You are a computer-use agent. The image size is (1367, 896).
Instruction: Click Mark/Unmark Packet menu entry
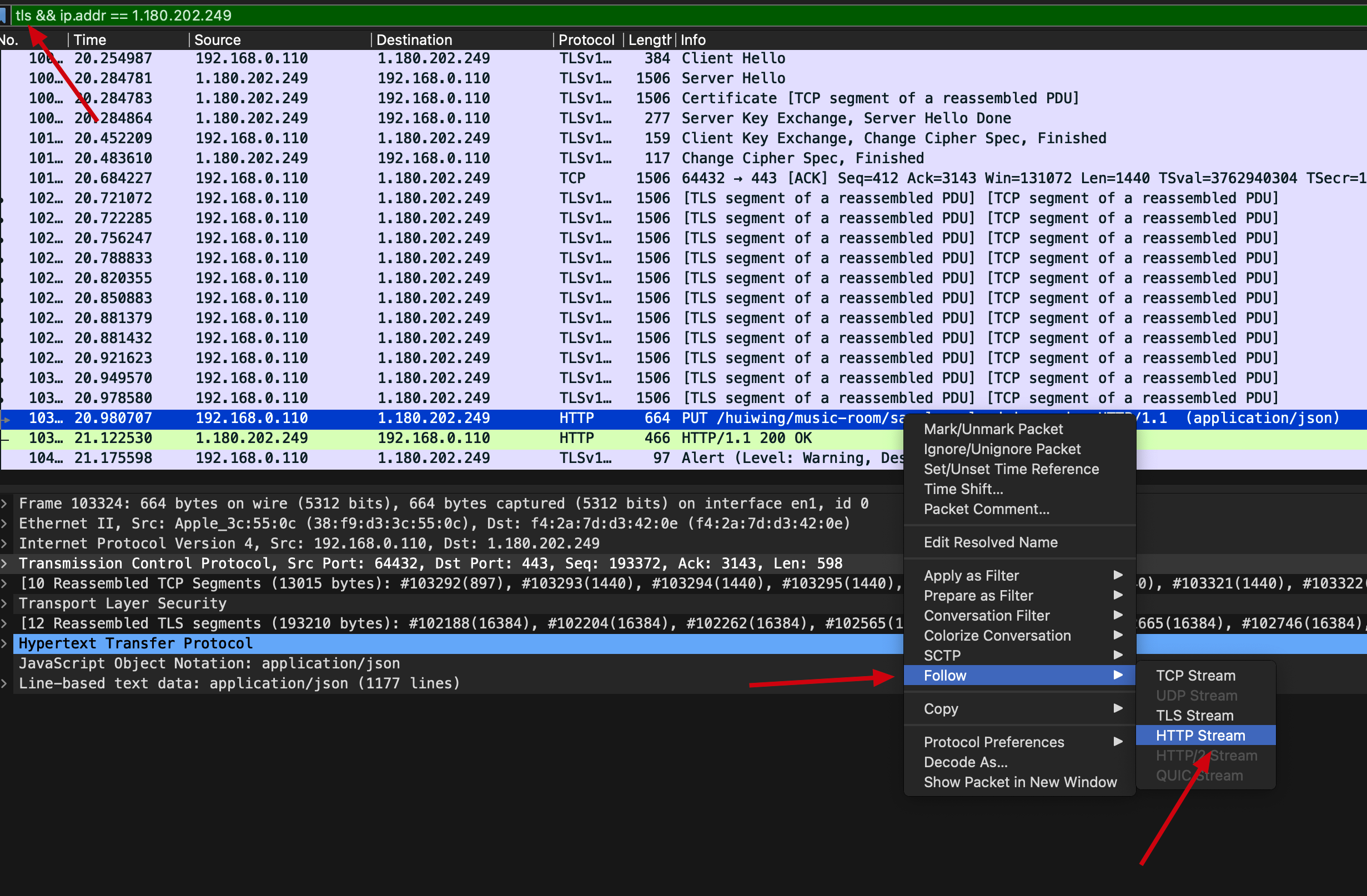point(993,429)
